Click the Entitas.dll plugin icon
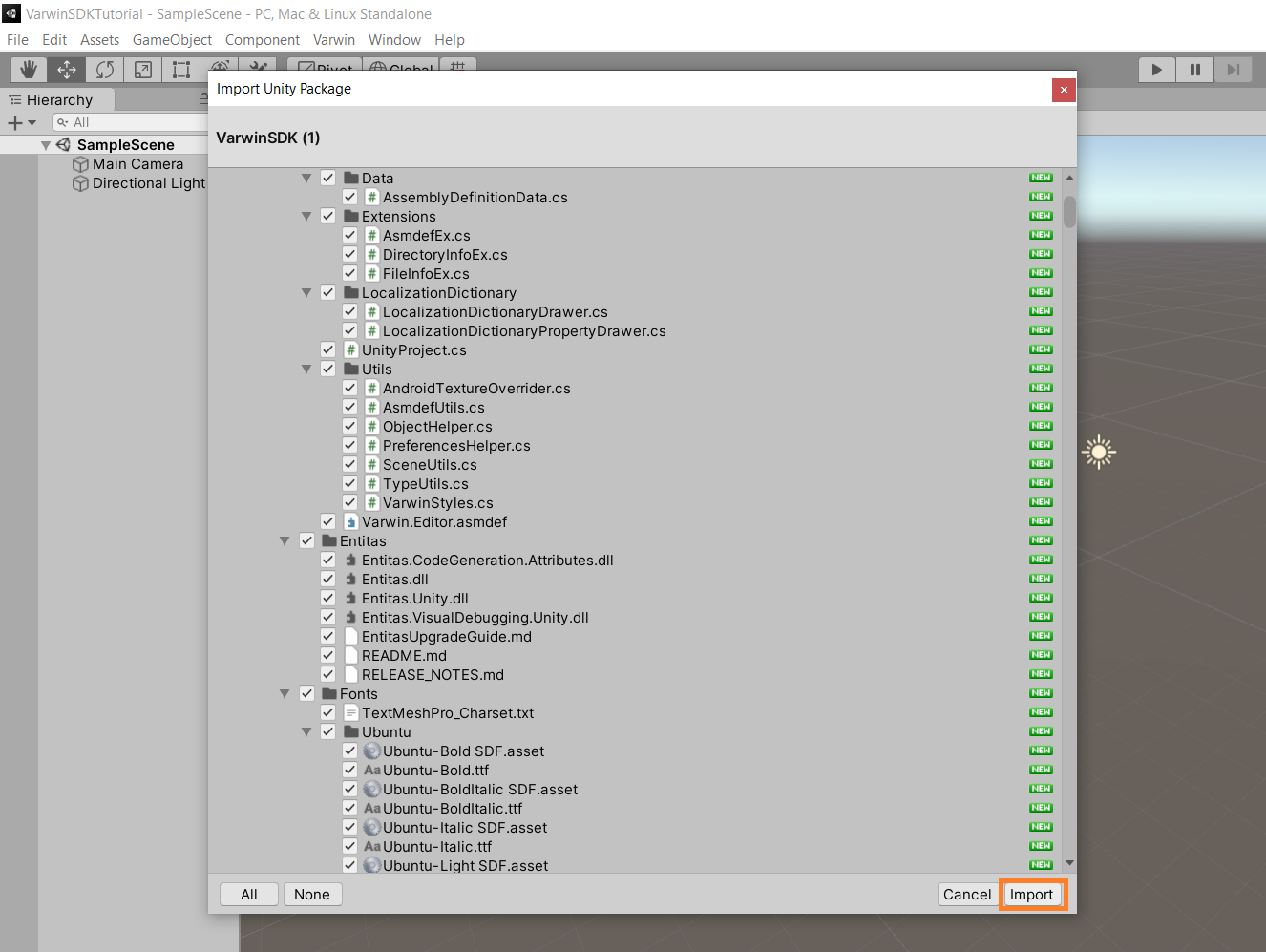The width and height of the screenshot is (1266, 952). [x=351, y=579]
